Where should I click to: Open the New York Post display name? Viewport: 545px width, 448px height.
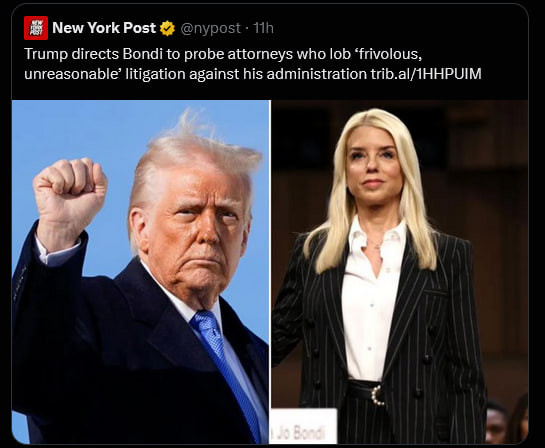click(x=104, y=28)
